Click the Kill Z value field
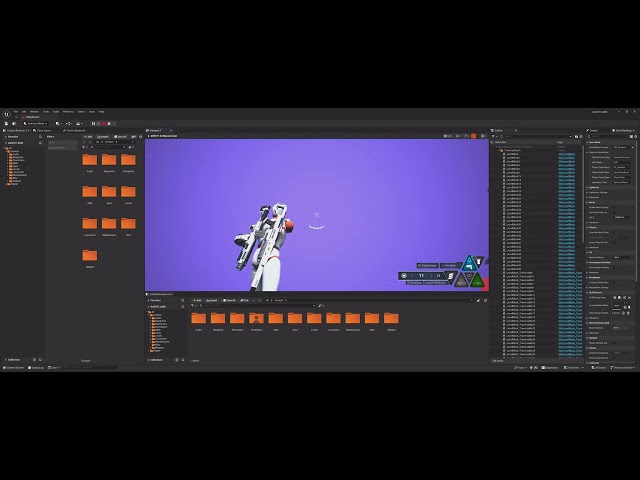Screen dimensions: 640x480 tap(622, 217)
